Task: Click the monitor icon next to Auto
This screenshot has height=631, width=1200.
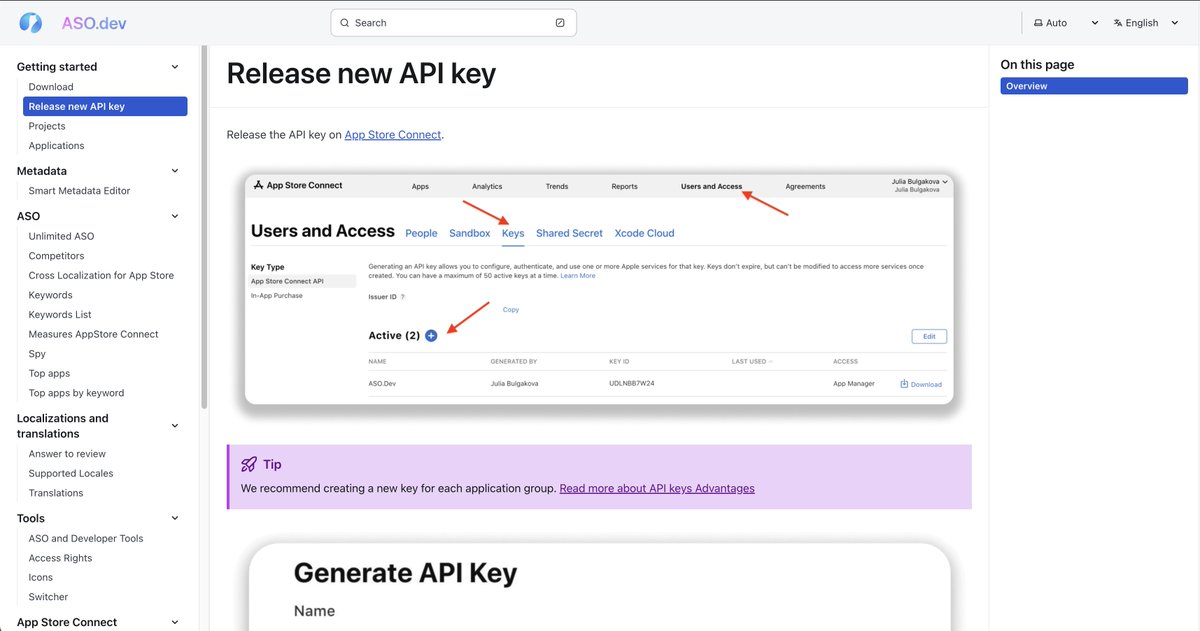Action: tap(1038, 22)
